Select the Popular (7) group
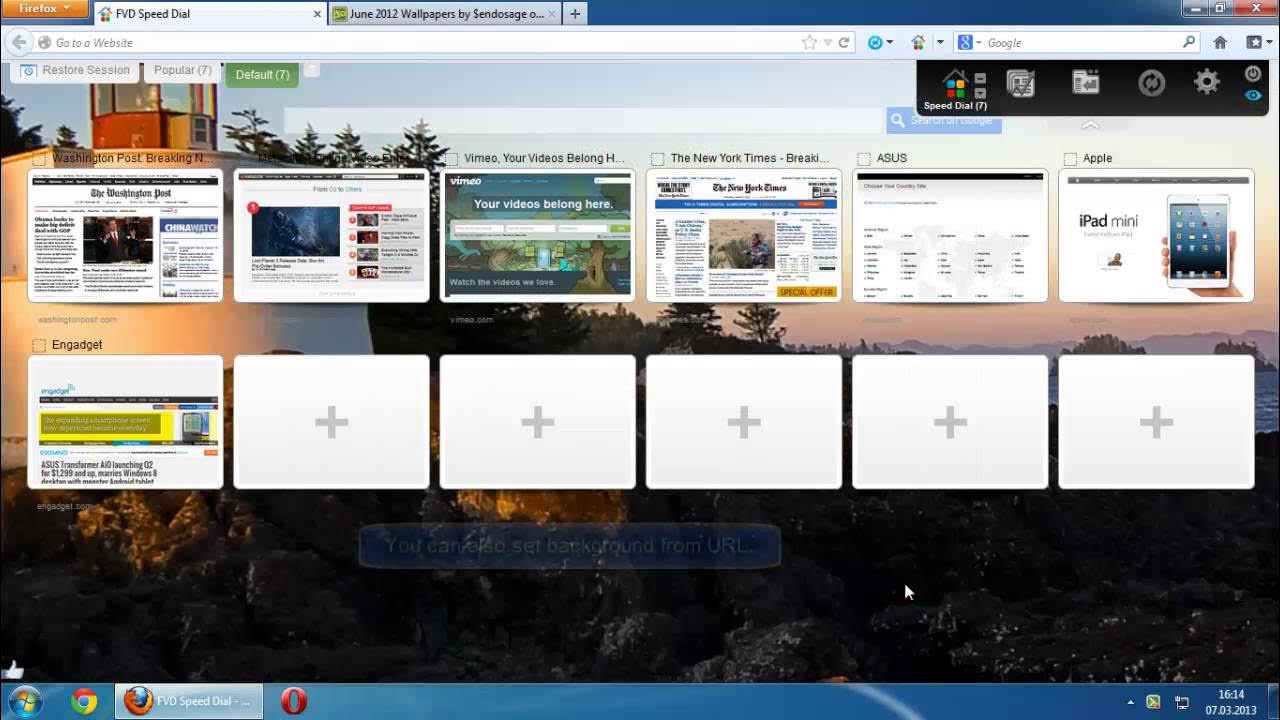Screen dimensions: 1280x720 [182, 71]
